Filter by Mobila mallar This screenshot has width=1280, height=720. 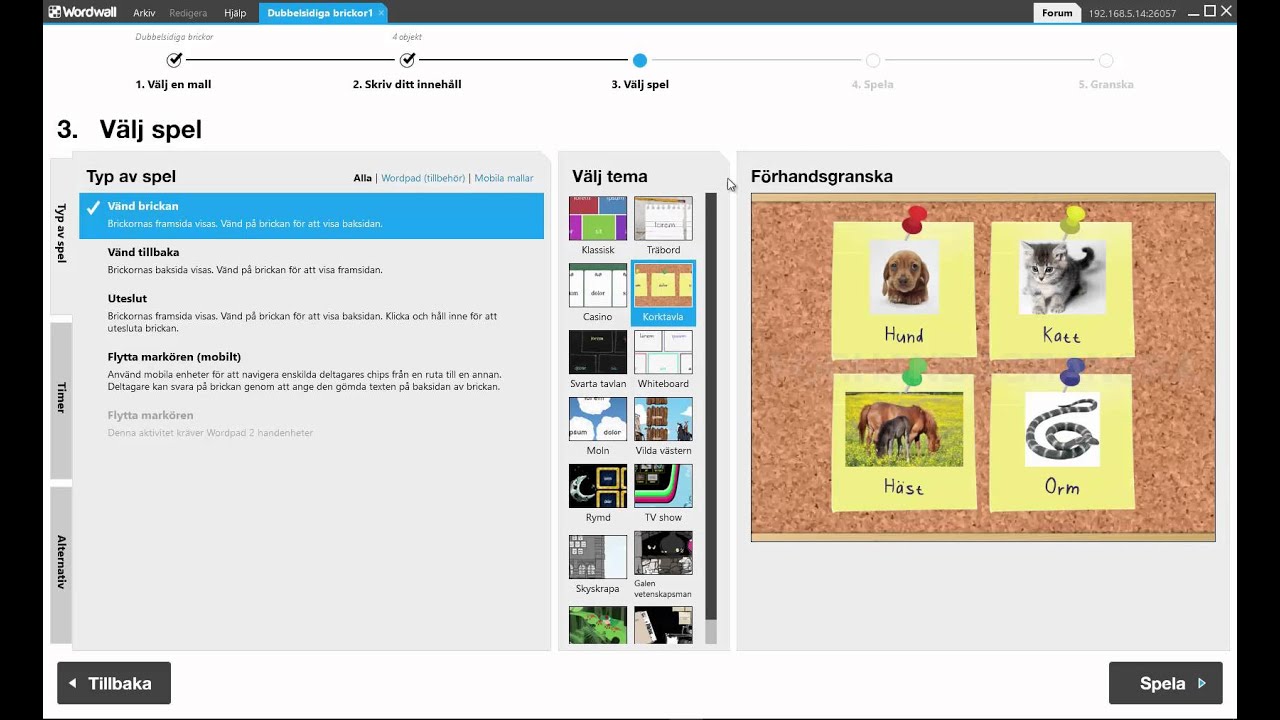tap(504, 178)
